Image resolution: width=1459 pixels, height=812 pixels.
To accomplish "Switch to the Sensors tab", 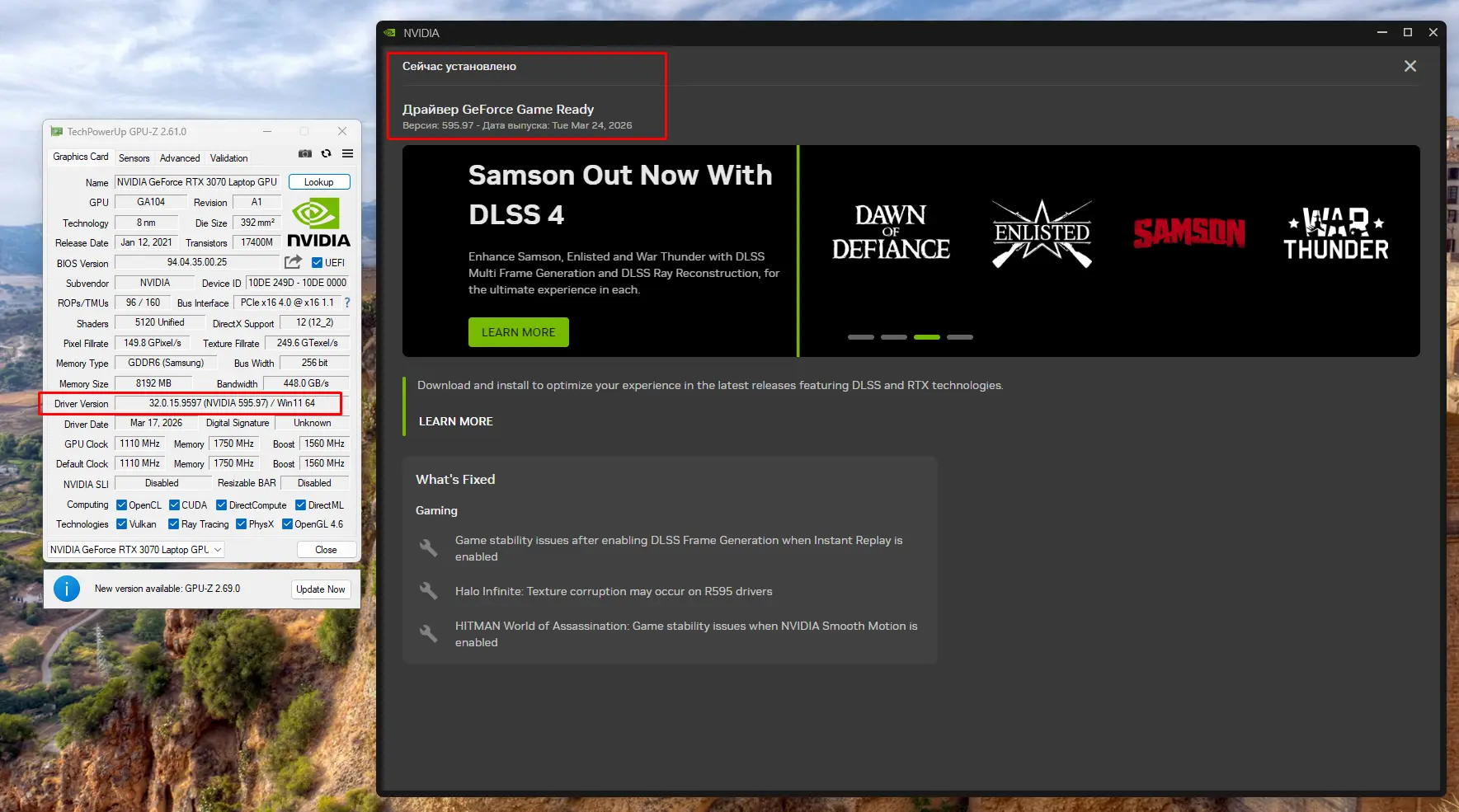I will (x=134, y=158).
